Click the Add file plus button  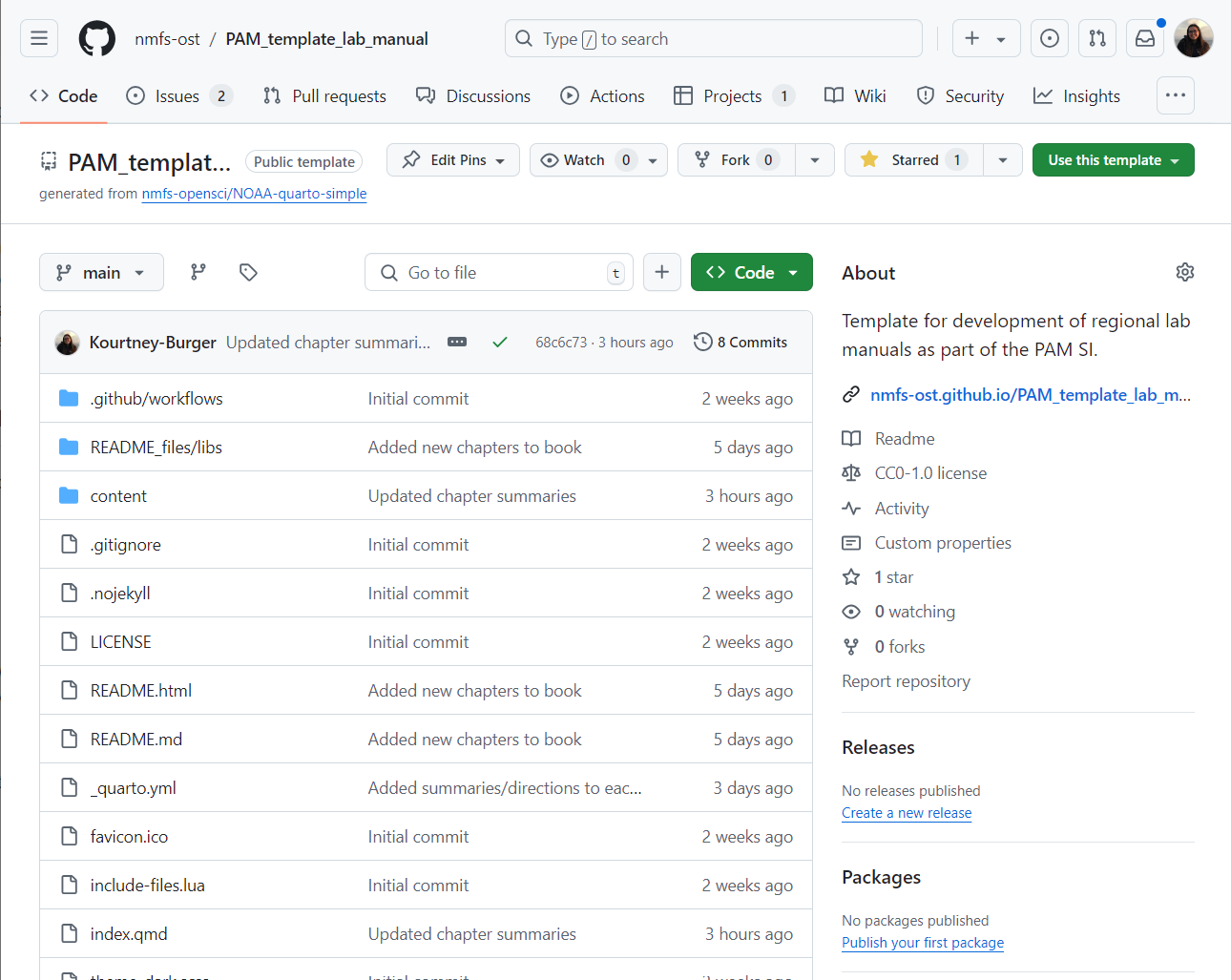[661, 272]
